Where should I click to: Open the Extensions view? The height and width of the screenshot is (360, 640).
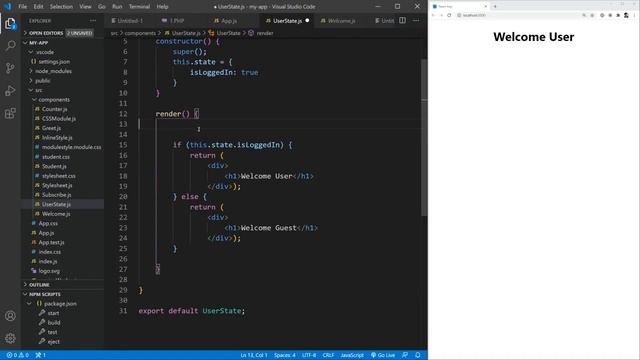point(10,113)
